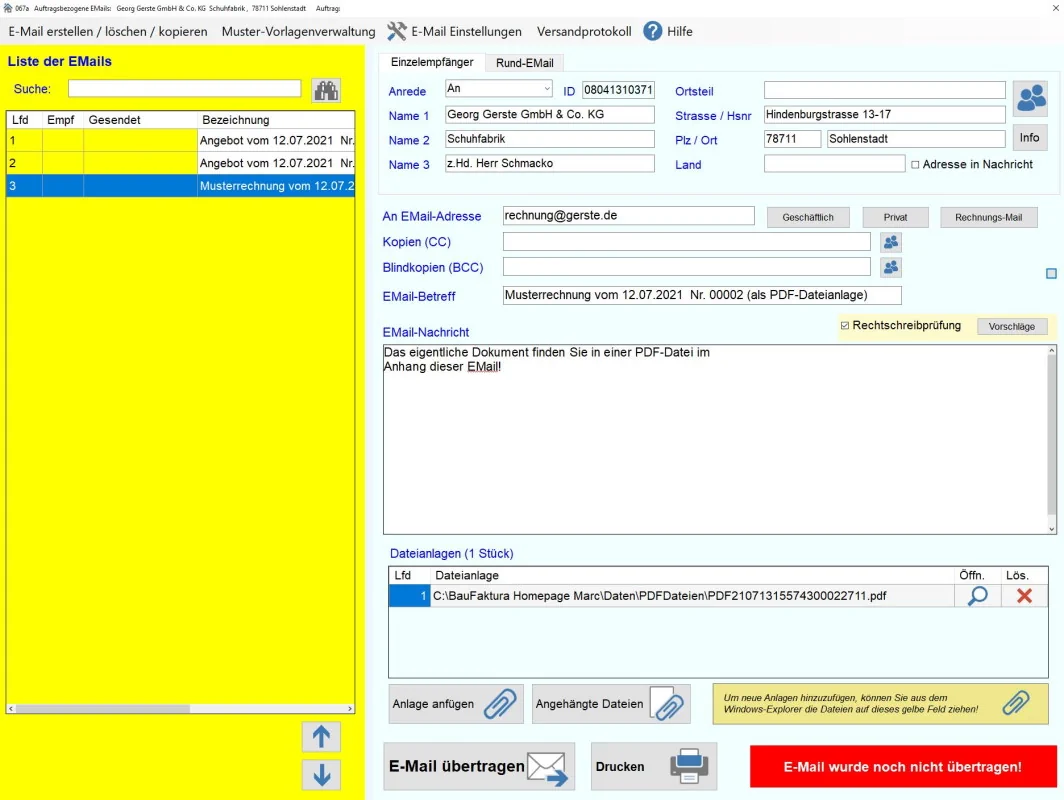Expand the Anrede dropdown
1064x800 pixels.
pyautogui.click(x=546, y=89)
